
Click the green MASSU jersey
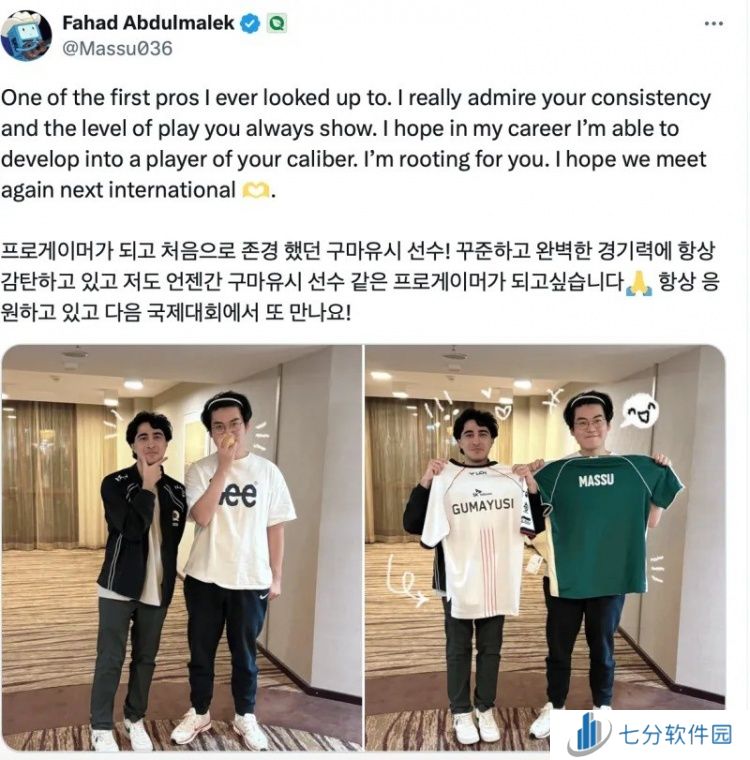coord(609,527)
